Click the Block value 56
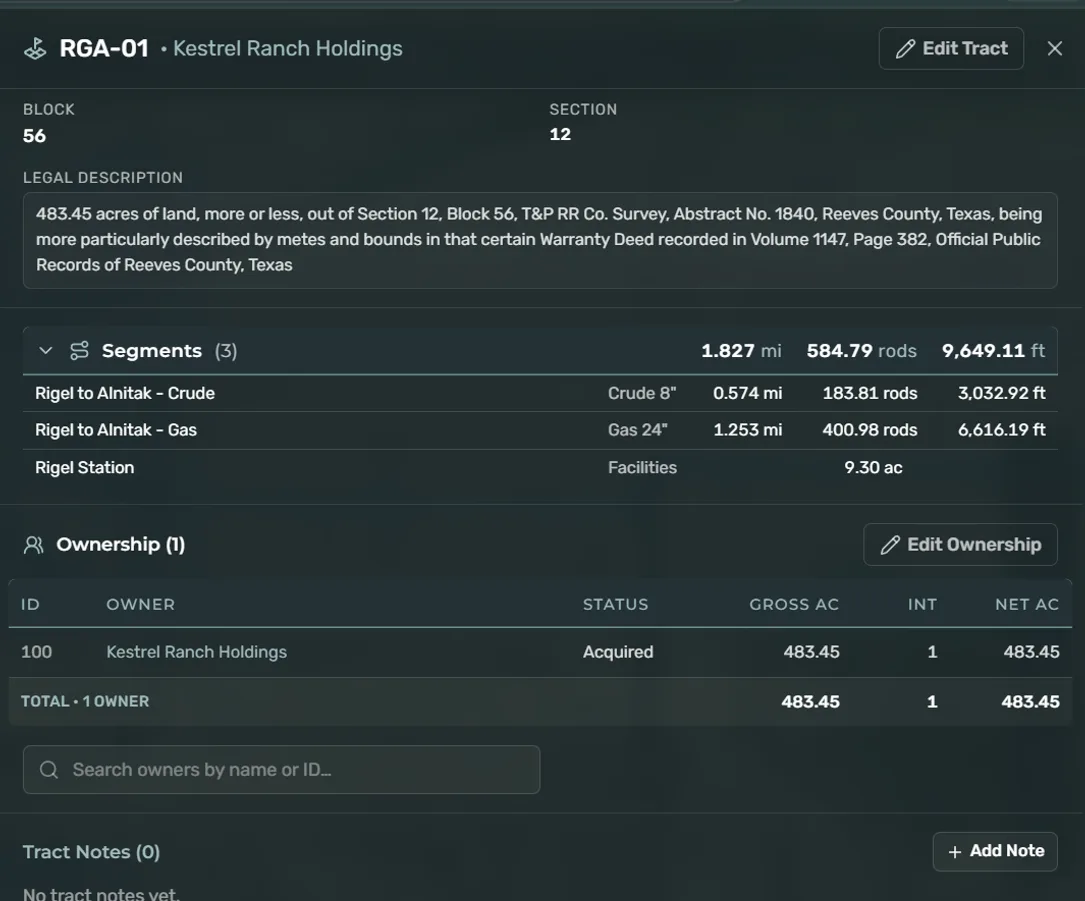 pos(35,136)
